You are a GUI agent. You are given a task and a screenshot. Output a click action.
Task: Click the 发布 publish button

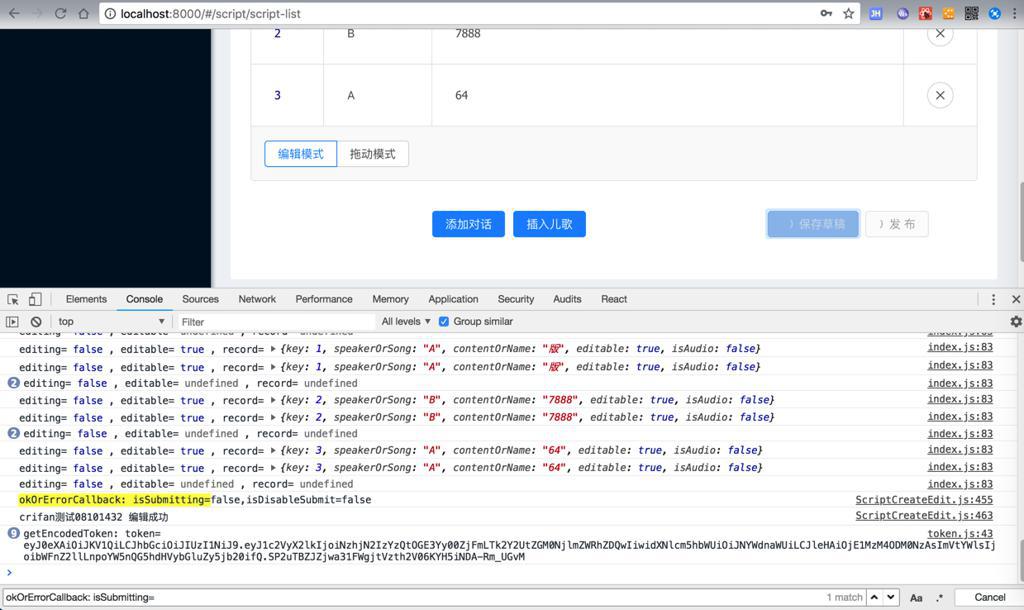pyautogui.click(x=897, y=224)
